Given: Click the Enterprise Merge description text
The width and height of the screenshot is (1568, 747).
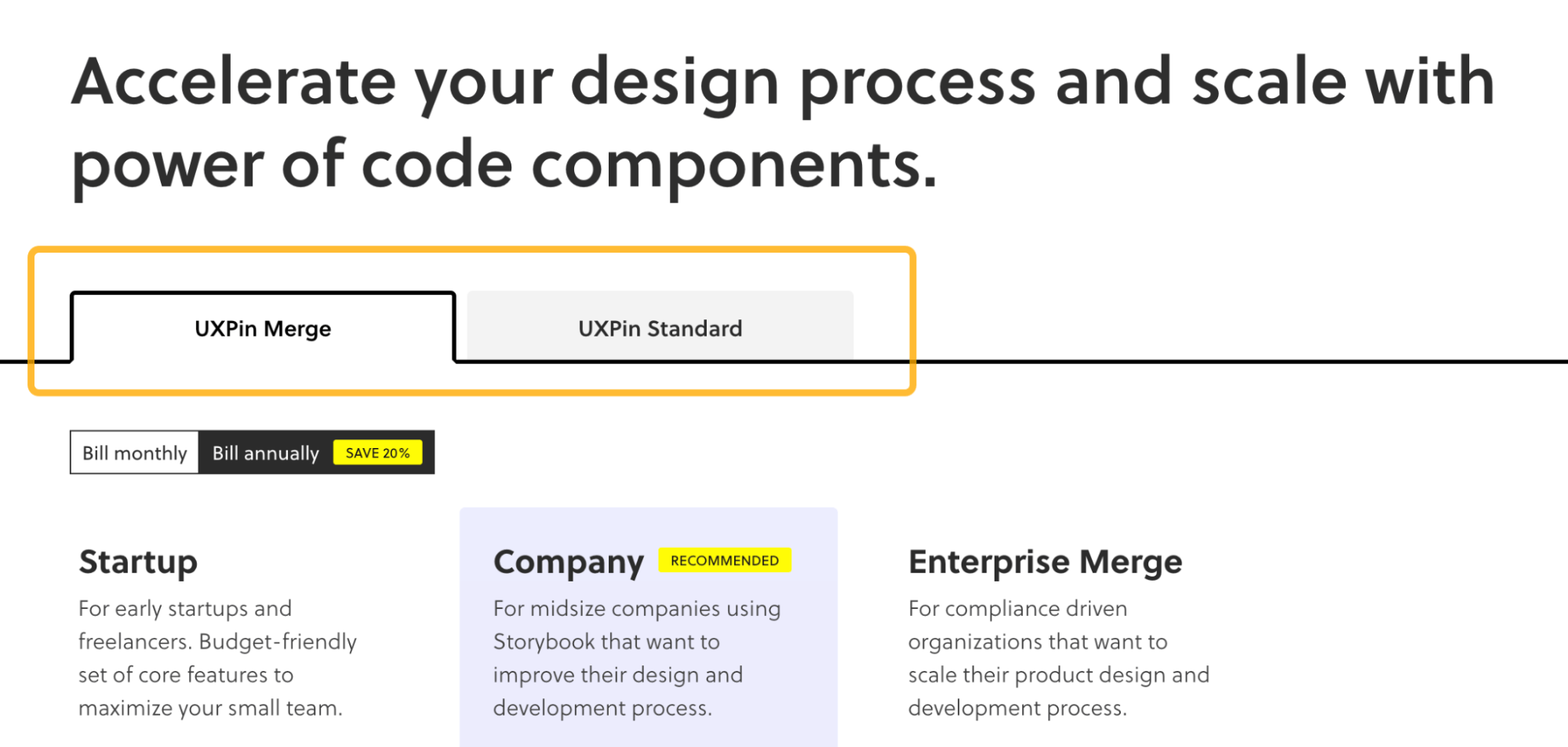Looking at the screenshot, I should (x=1058, y=658).
